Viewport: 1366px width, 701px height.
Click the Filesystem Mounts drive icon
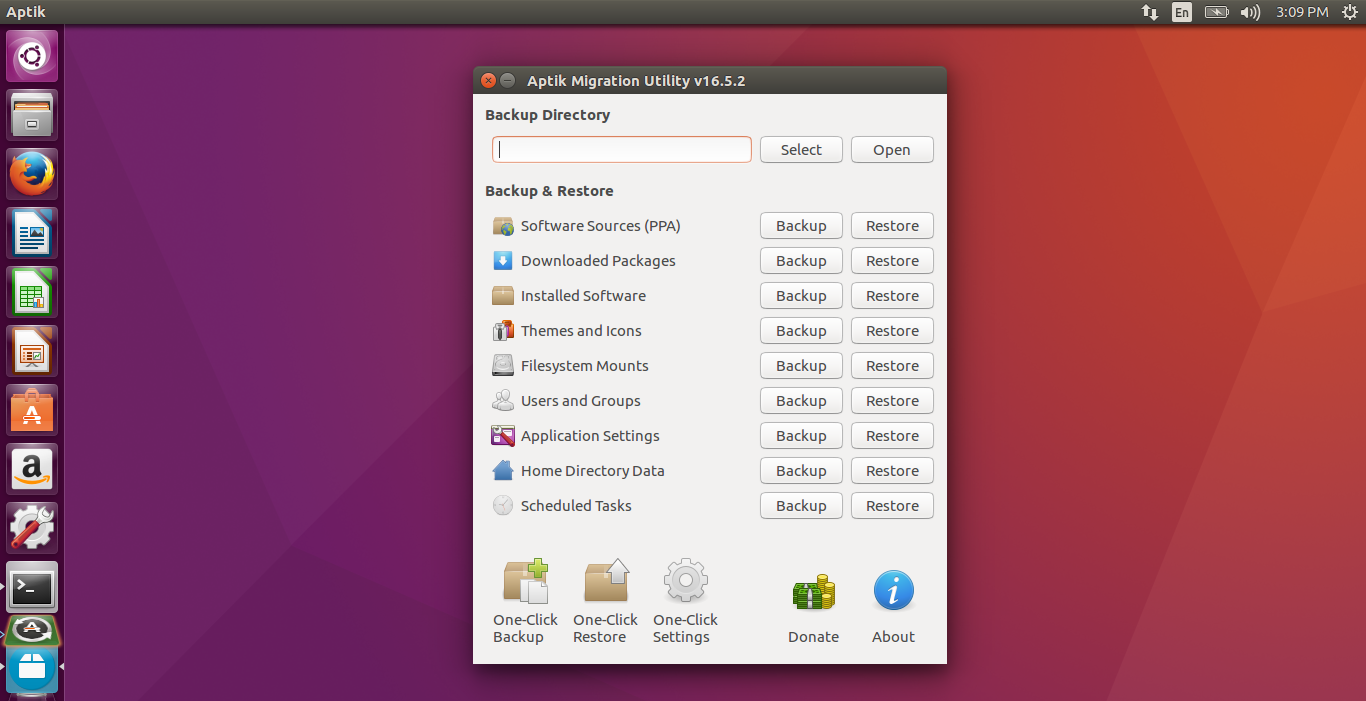click(503, 366)
